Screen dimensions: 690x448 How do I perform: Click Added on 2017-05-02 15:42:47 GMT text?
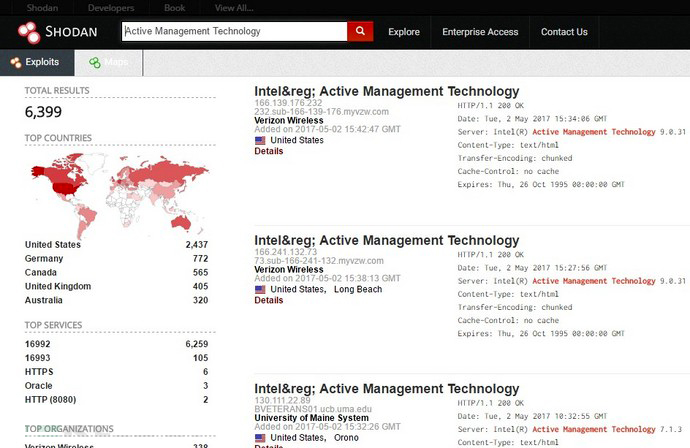327,129
